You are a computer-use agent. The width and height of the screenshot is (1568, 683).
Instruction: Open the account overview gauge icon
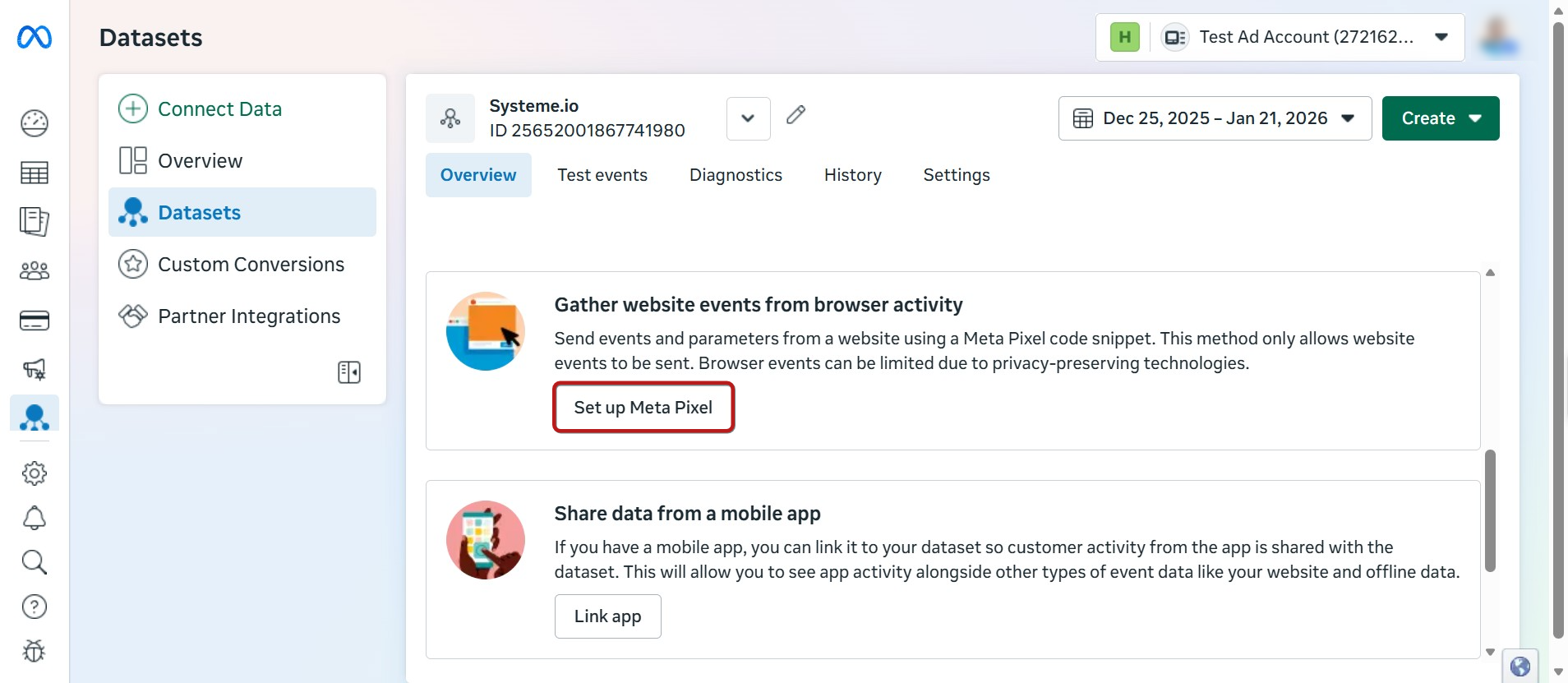tap(35, 123)
